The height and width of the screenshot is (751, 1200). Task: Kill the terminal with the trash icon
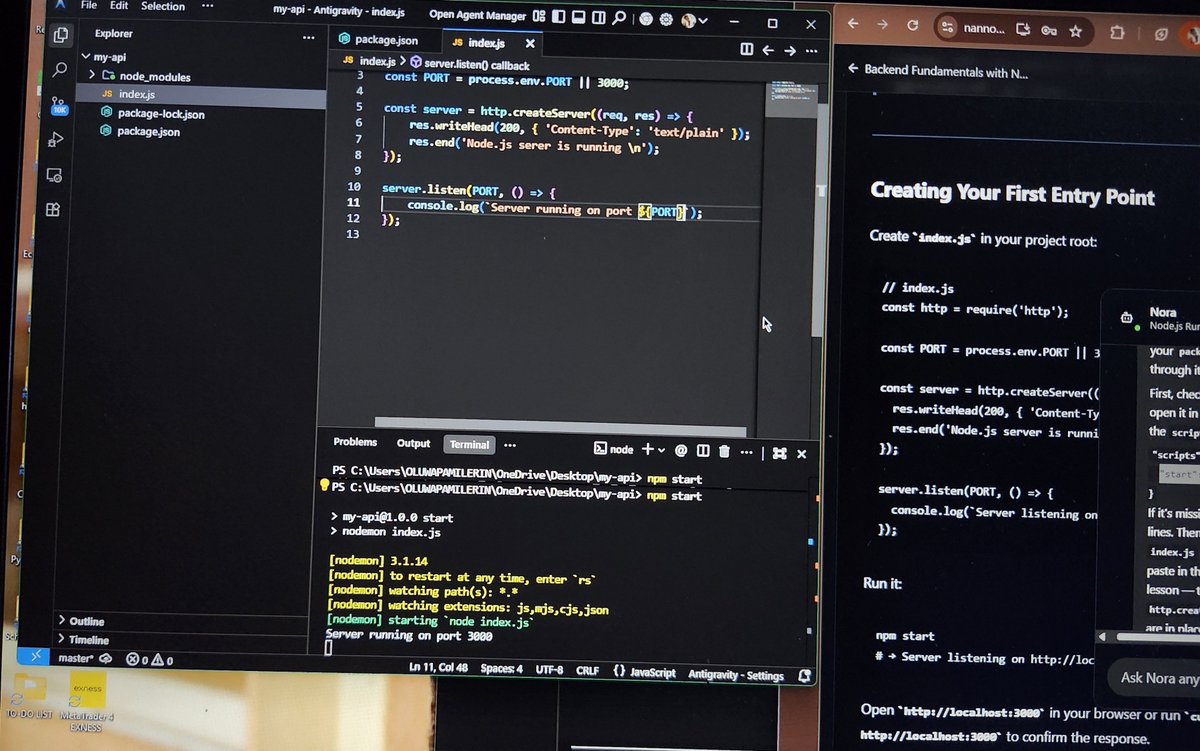[x=724, y=452]
